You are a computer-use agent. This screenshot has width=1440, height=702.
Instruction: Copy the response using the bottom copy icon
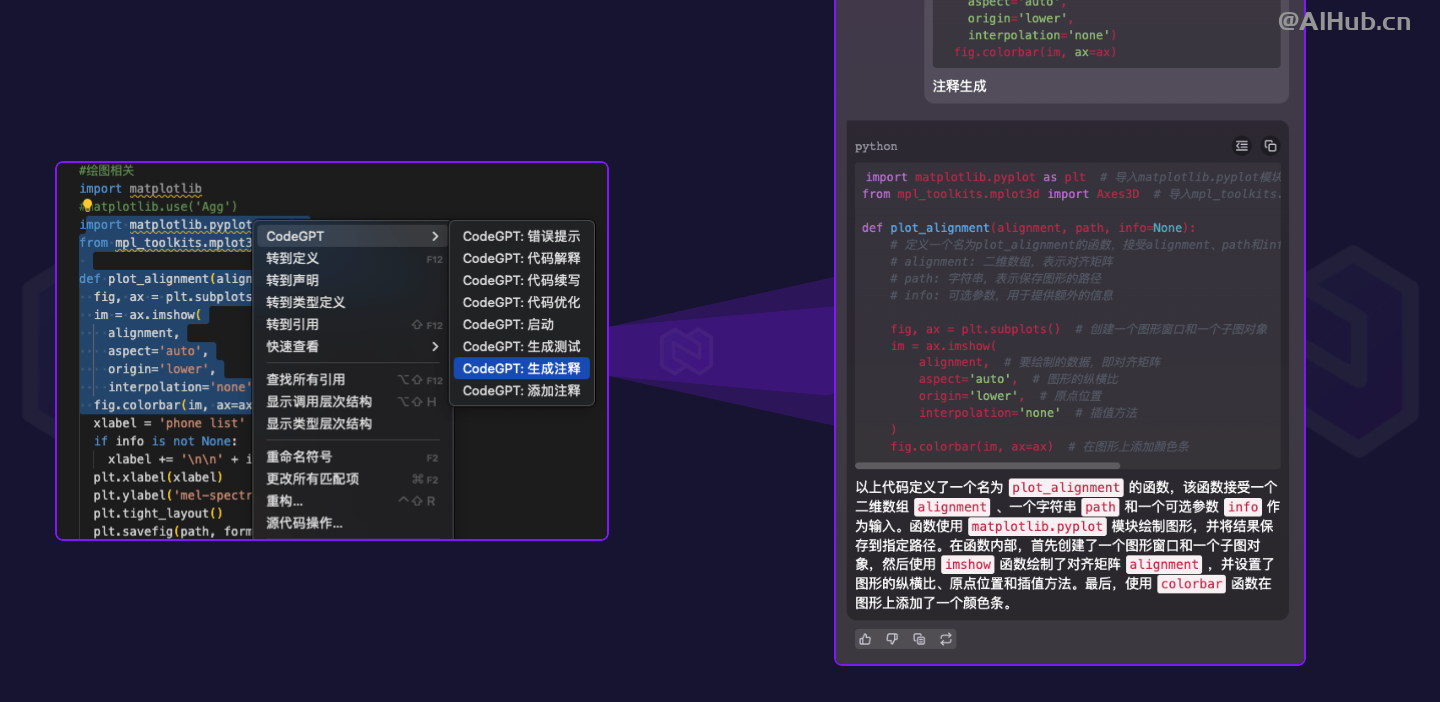[919, 639]
